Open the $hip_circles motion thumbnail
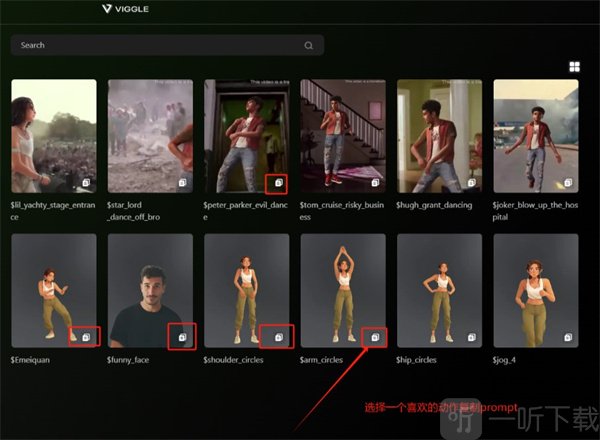This screenshot has height=440, width=600. tap(440, 290)
